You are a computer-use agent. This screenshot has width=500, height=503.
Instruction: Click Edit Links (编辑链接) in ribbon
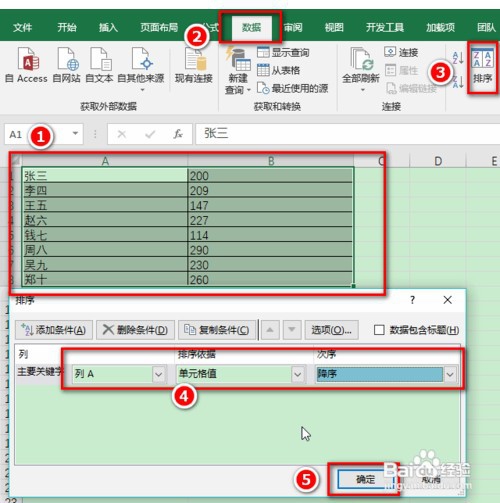tap(411, 88)
